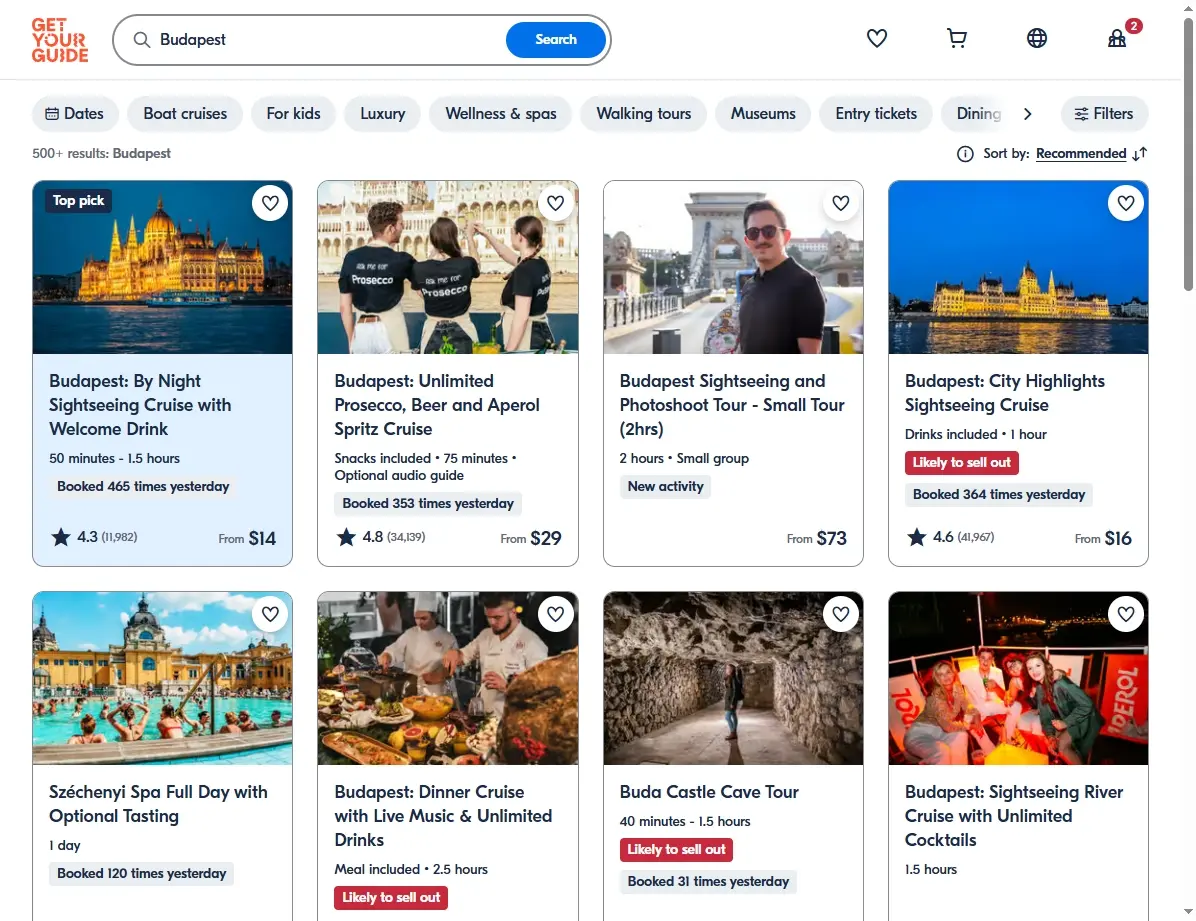Click the Aperol cocktail cruise photo
The image size is (1196, 921).
[1018, 678]
